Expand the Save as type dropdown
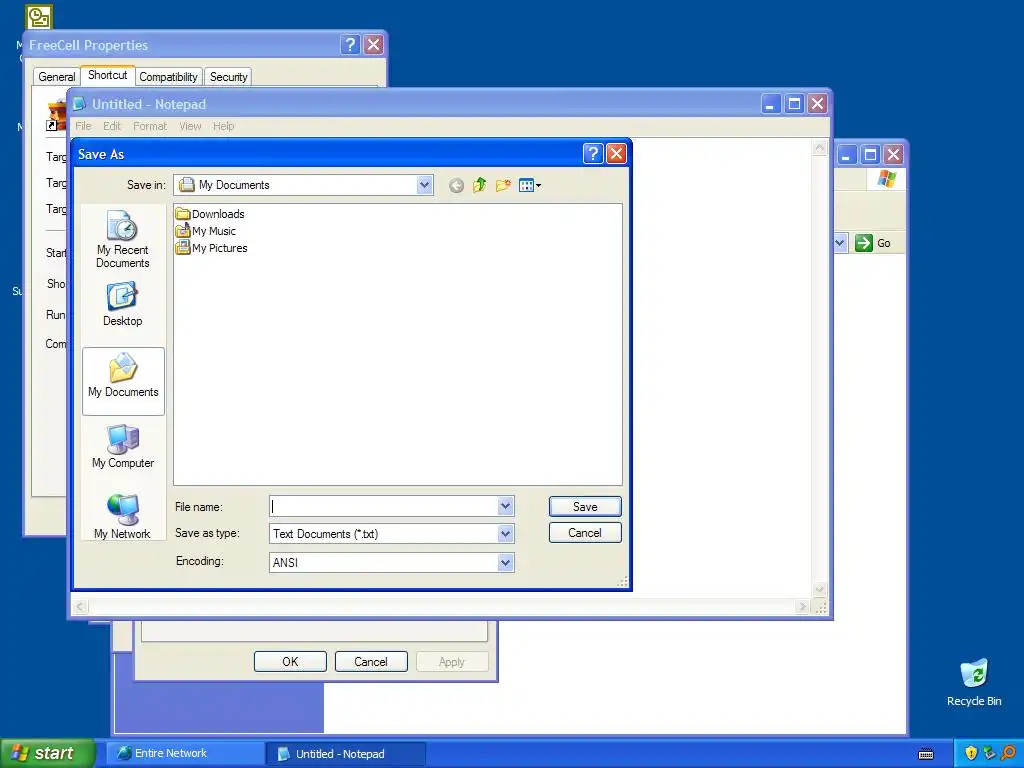Screen dimensions: 1024x768 click(x=505, y=534)
